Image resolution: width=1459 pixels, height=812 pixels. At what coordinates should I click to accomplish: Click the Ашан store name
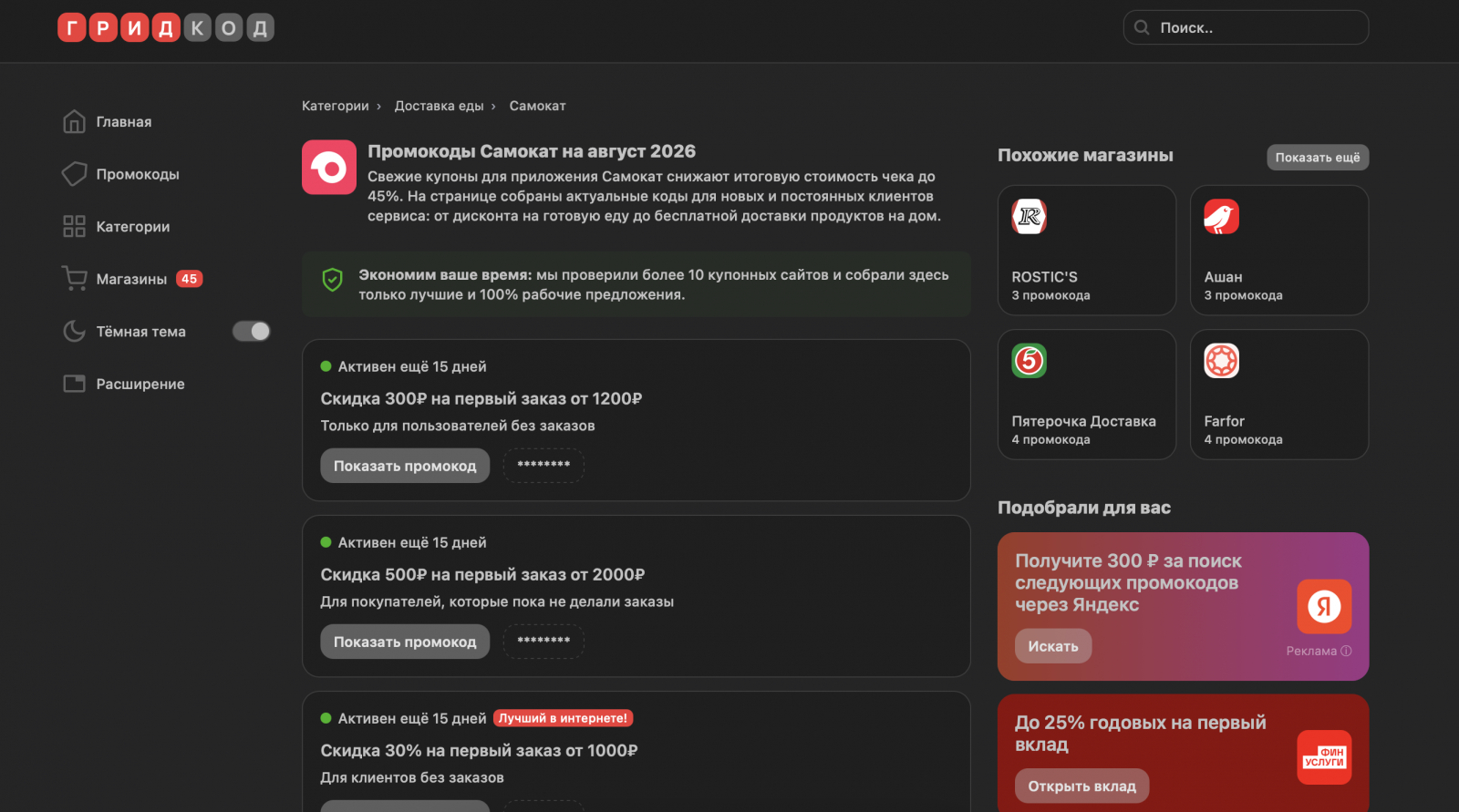1223,277
